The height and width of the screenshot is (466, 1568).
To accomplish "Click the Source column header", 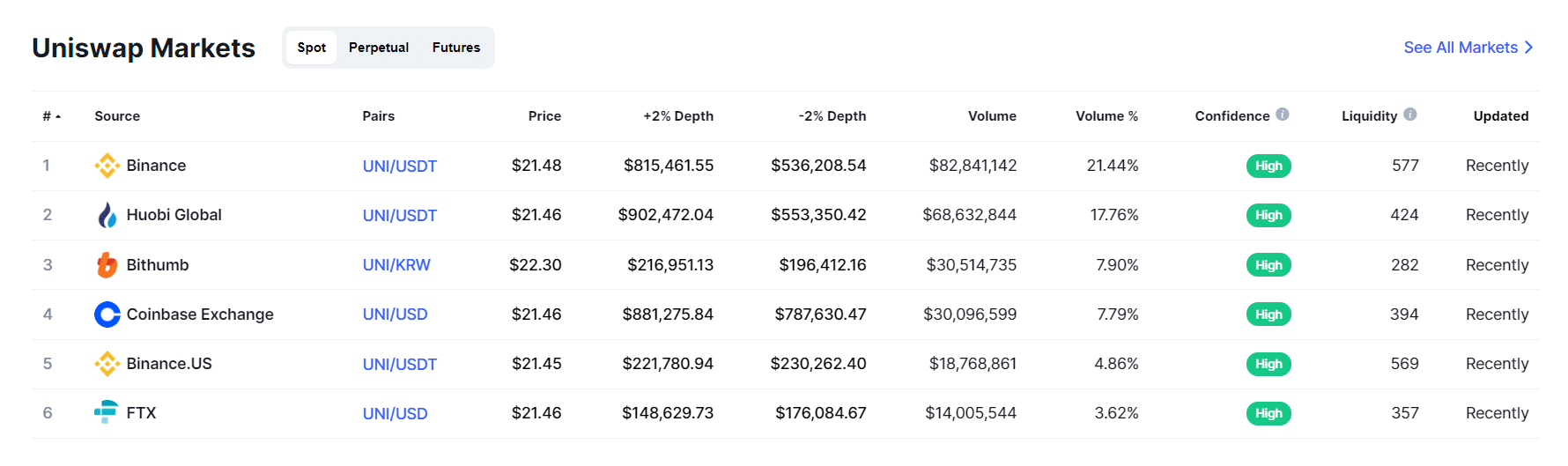I will pos(117,116).
